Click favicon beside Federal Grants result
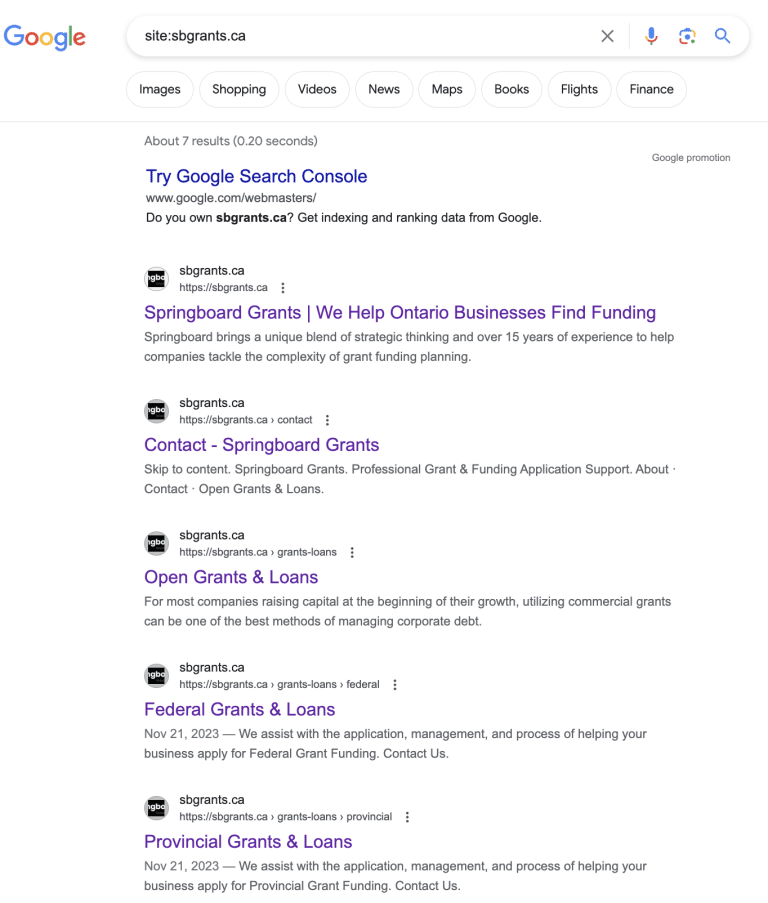The width and height of the screenshot is (768, 903). click(156, 676)
